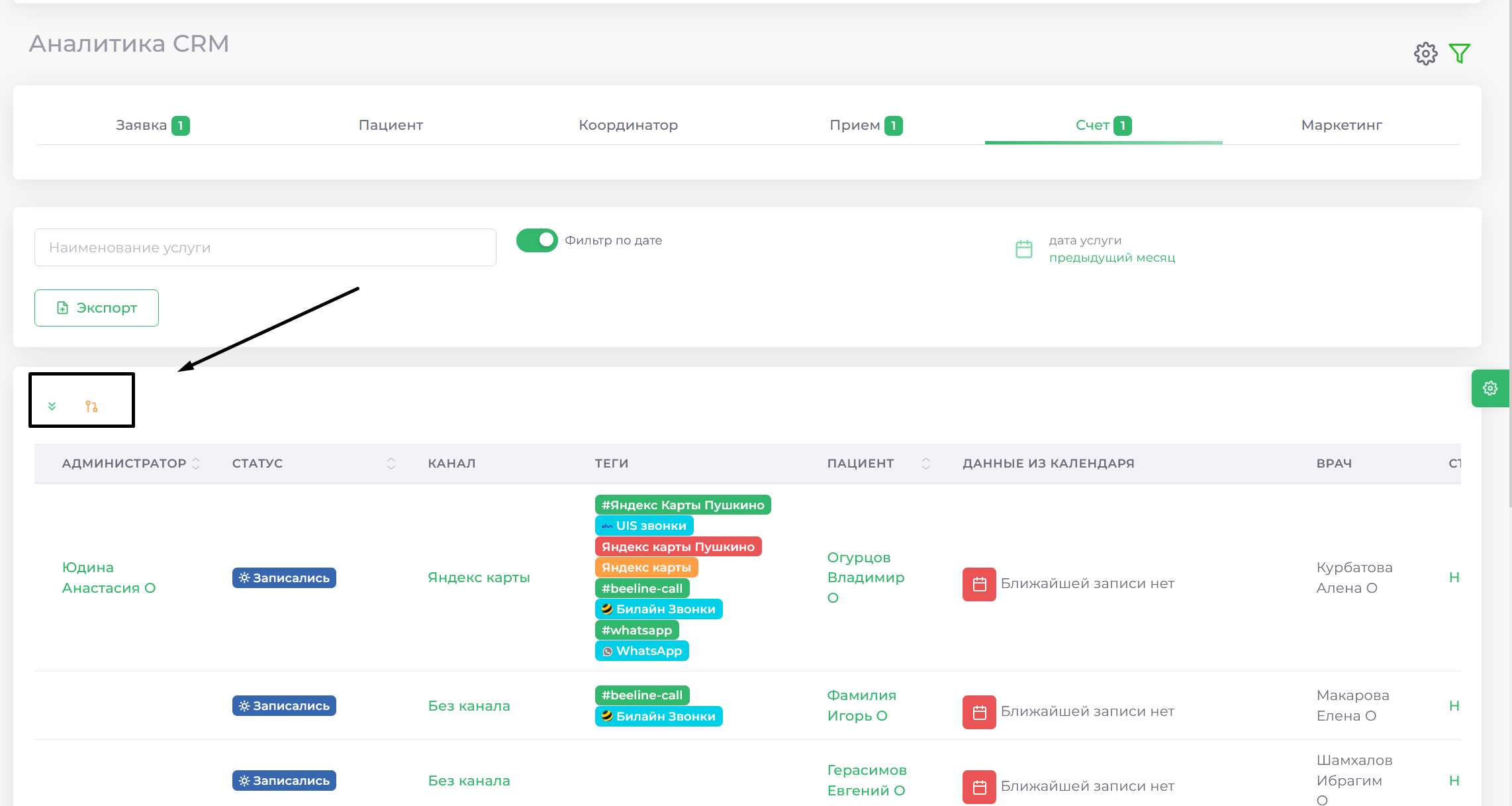Toggle the date filter switch on

[x=536, y=240]
